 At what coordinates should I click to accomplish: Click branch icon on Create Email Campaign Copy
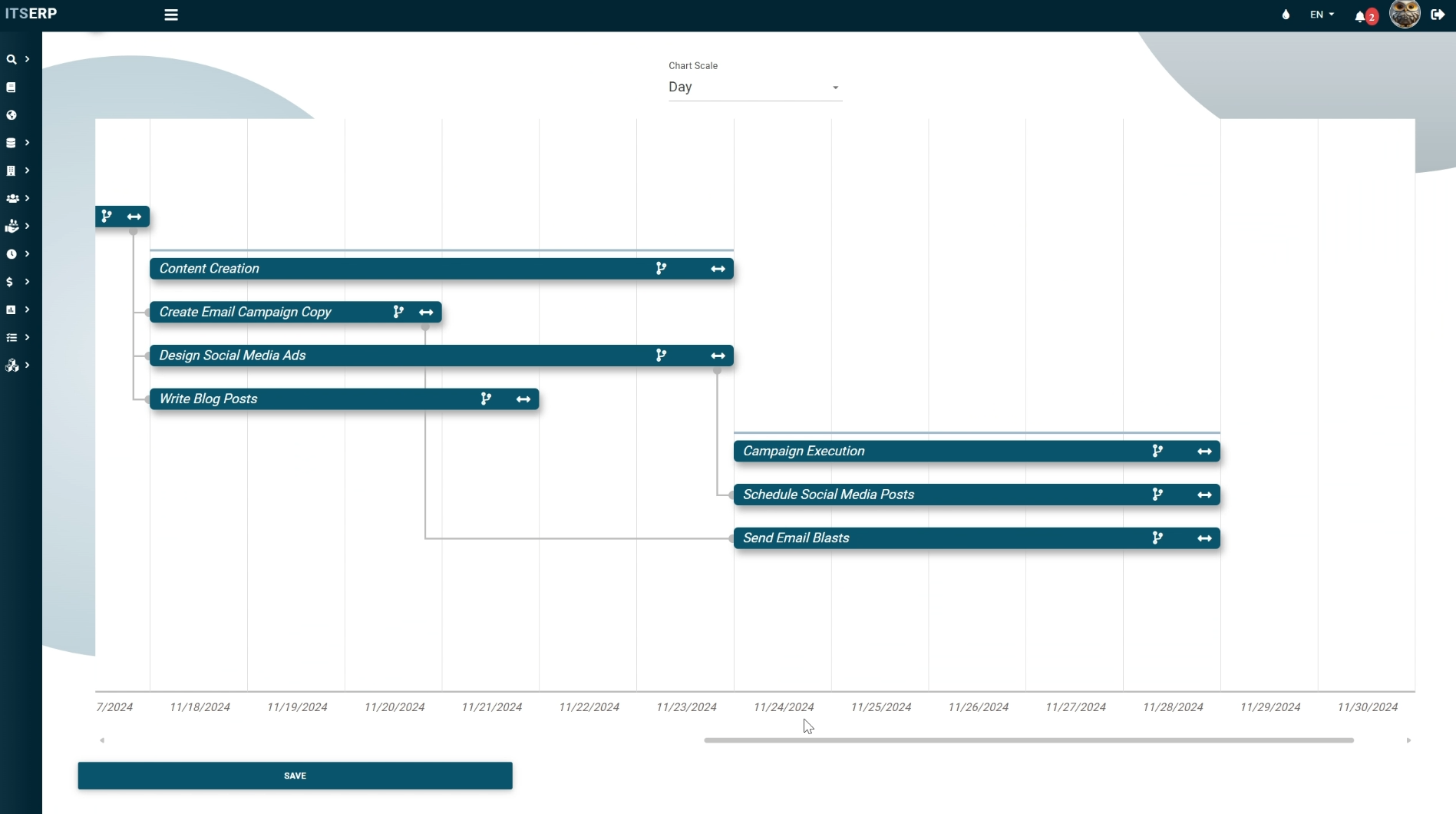398,312
